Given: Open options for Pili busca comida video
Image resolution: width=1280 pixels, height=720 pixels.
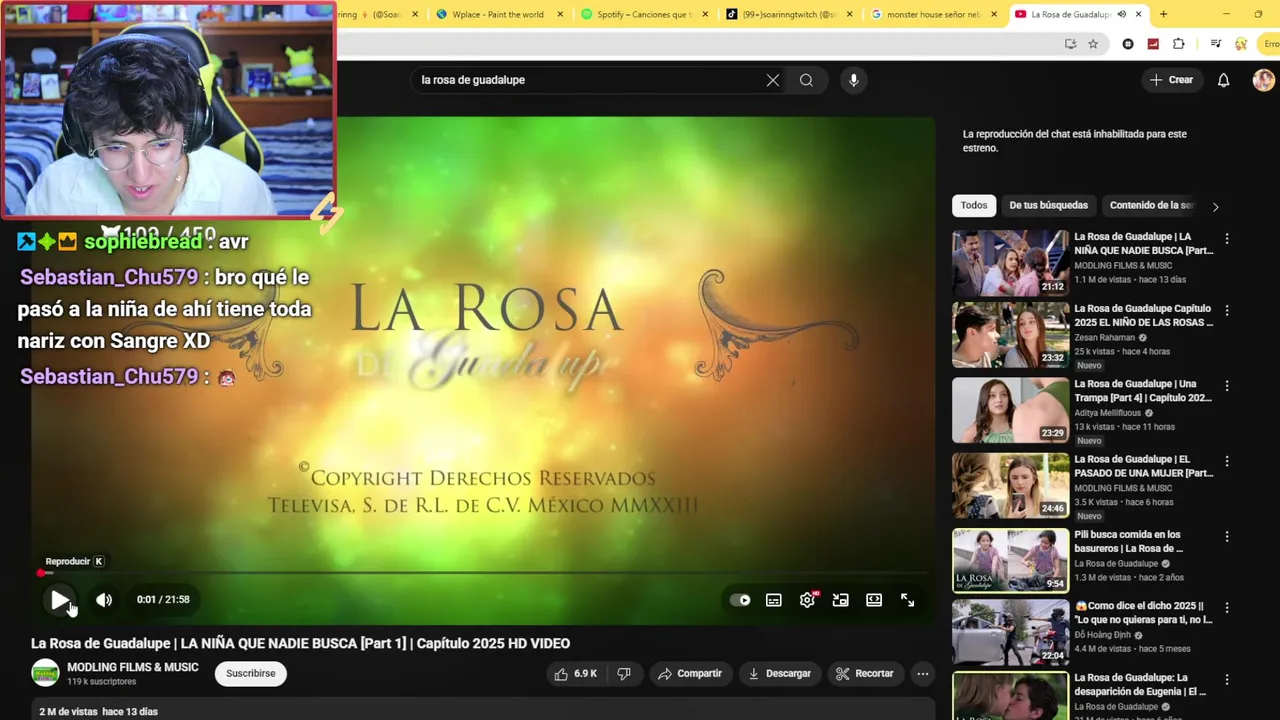Looking at the screenshot, I should coord(1227,537).
